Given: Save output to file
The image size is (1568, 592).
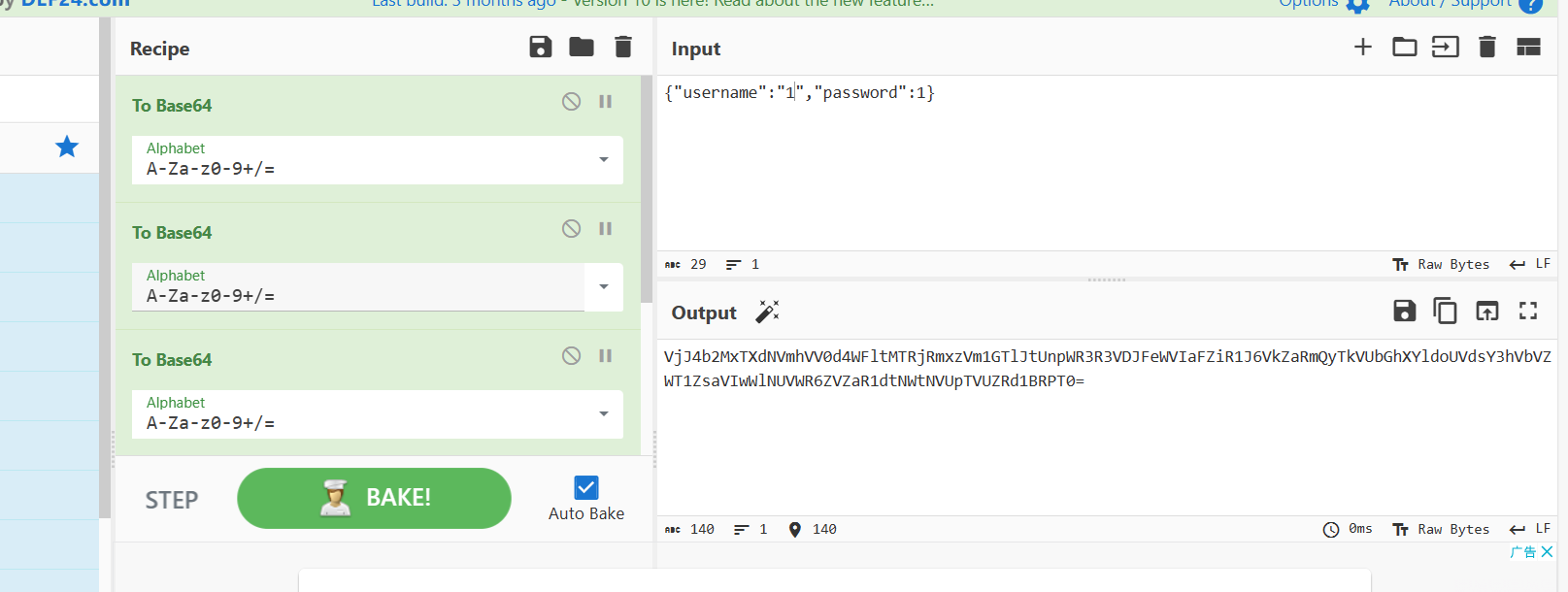Looking at the screenshot, I should click(x=1404, y=311).
